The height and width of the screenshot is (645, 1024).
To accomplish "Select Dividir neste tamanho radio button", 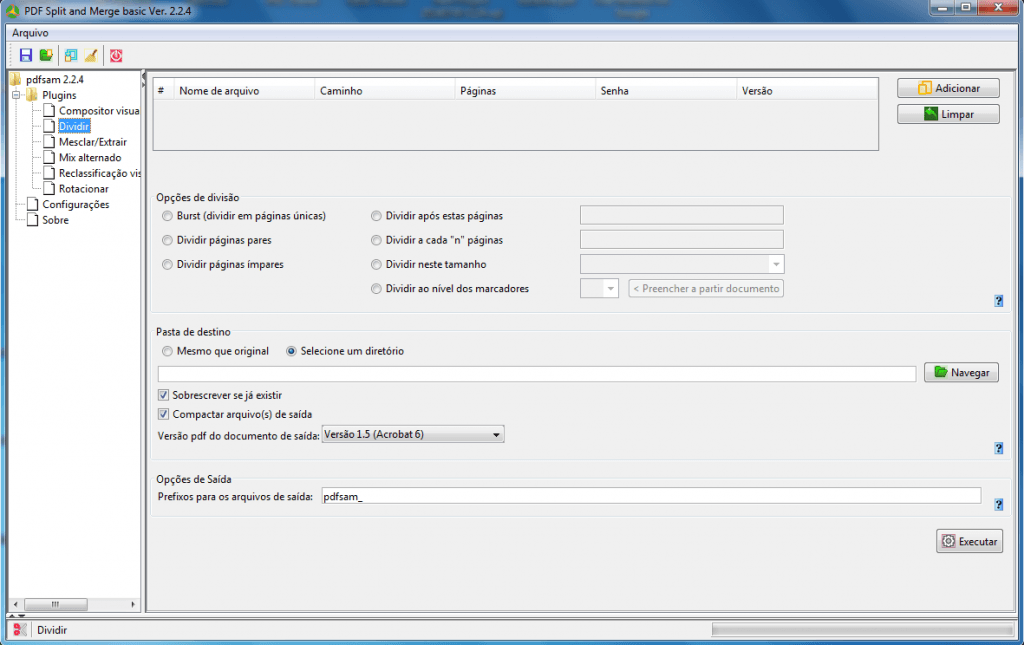I will pos(376,264).
